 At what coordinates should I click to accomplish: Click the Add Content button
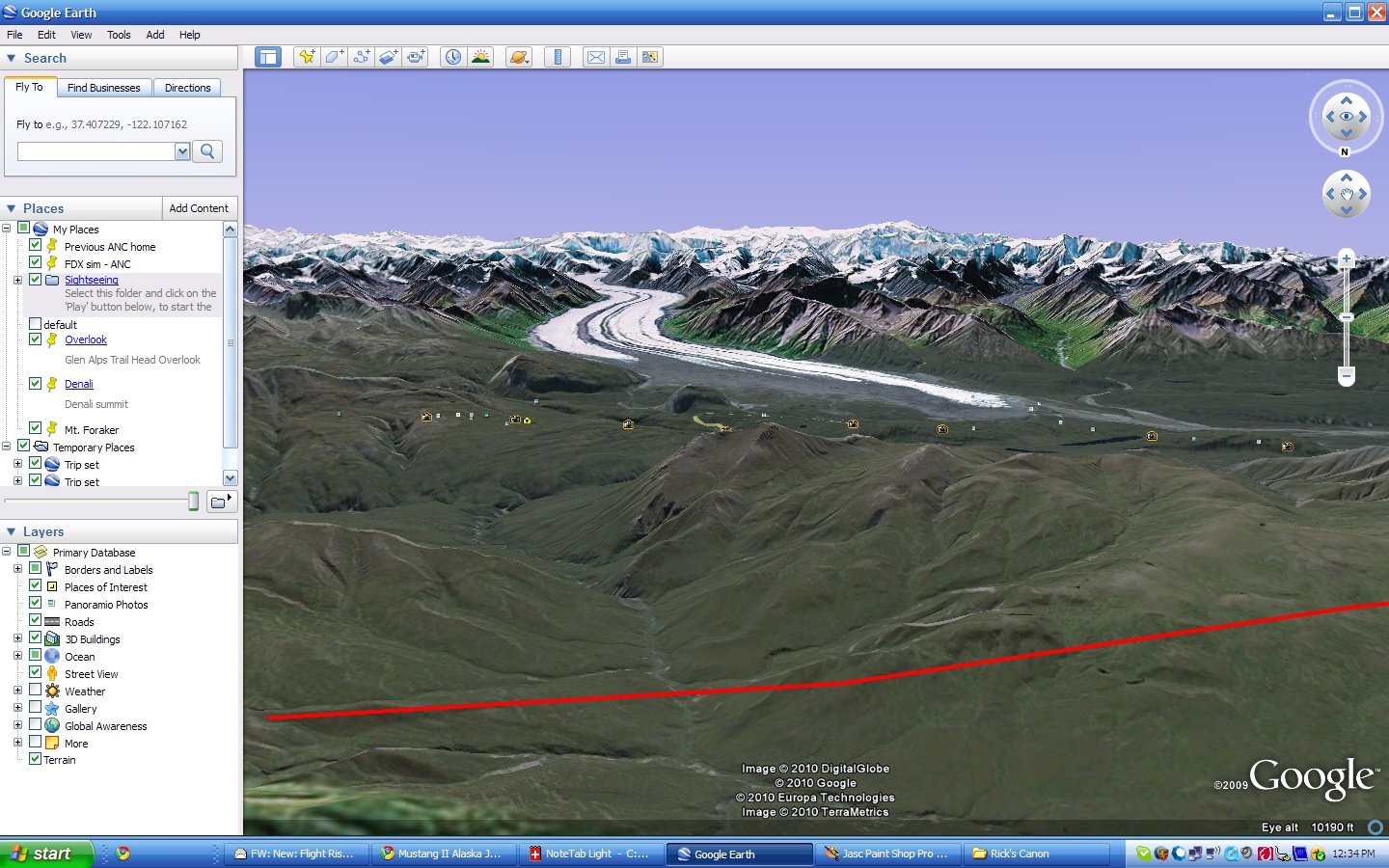(199, 208)
